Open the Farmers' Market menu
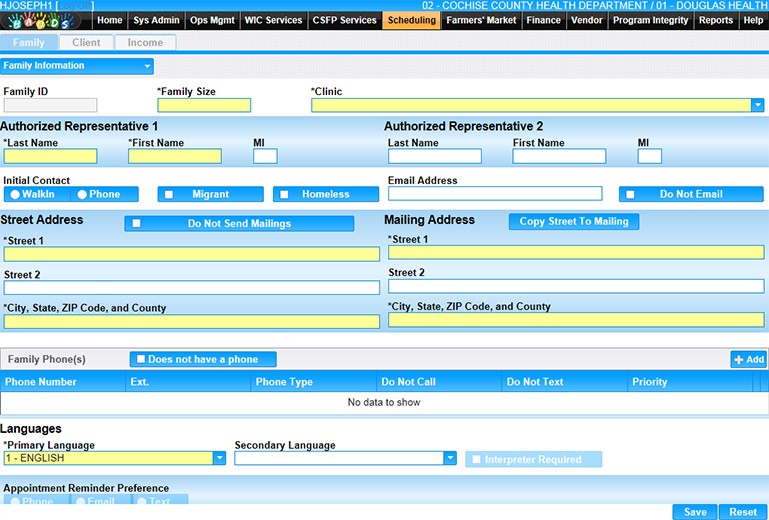Viewport: 769px width, 520px height. (x=482, y=20)
